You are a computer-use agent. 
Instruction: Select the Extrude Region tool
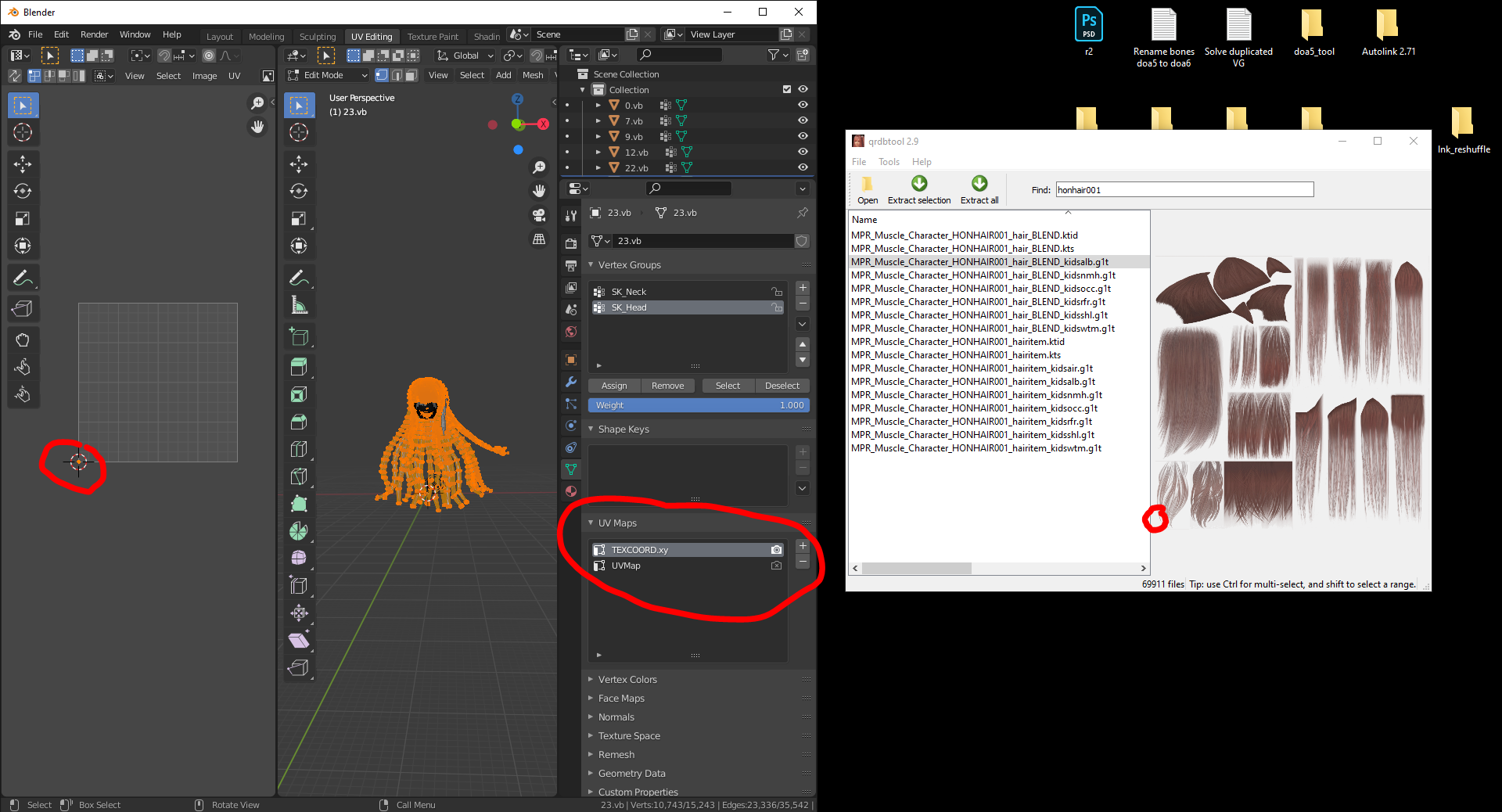point(299,367)
